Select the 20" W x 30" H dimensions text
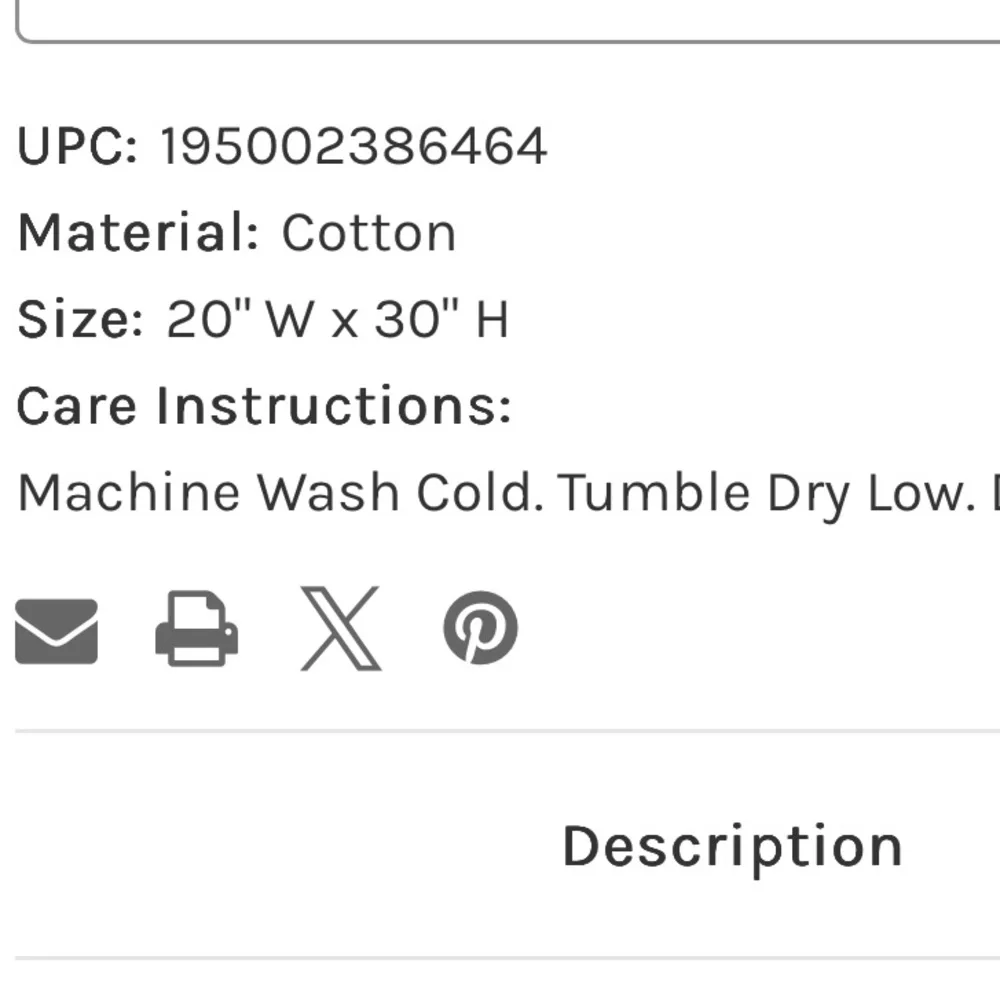The height and width of the screenshot is (1000, 1000). pos(337,318)
